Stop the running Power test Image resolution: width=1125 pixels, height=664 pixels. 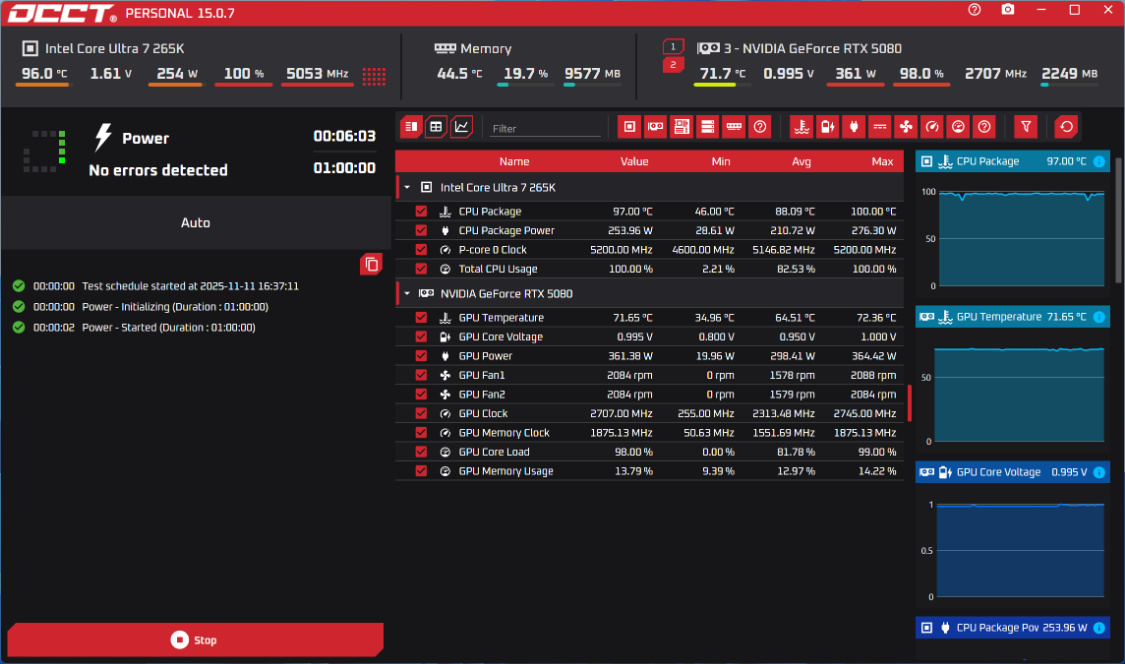click(x=195, y=640)
